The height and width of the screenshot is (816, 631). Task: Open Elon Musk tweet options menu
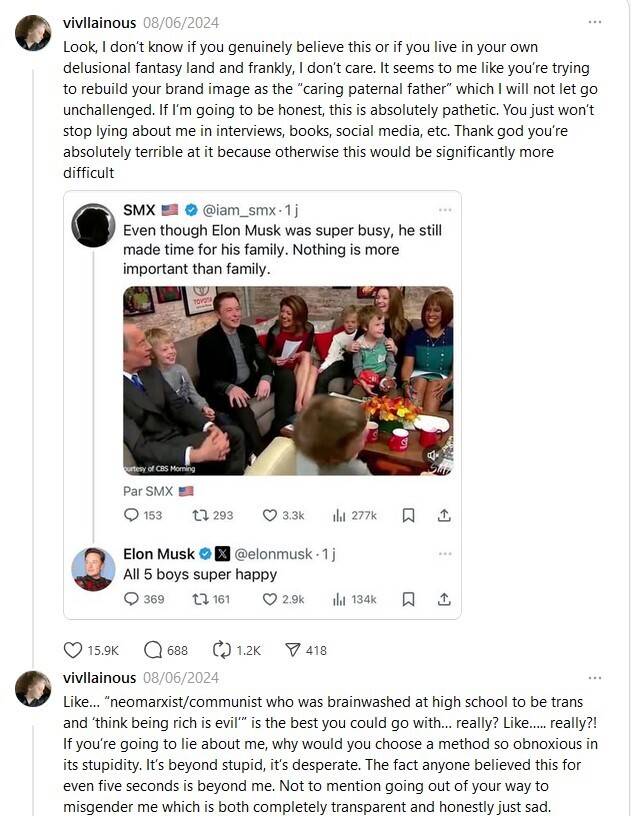click(445, 554)
